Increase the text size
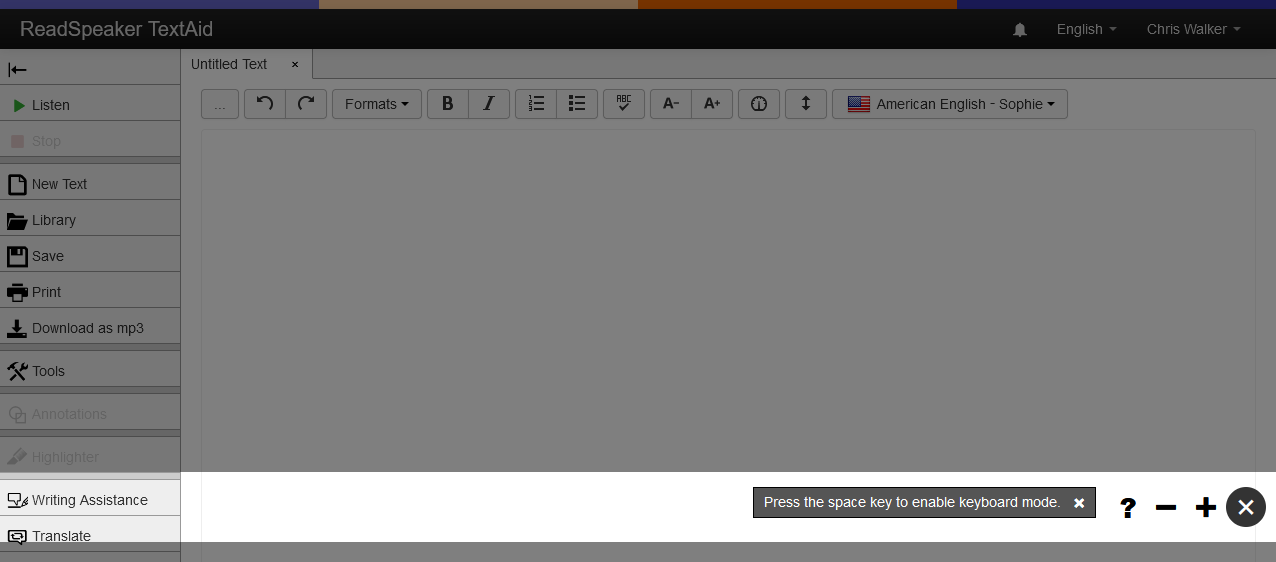The height and width of the screenshot is (562, 1276). 712,104
